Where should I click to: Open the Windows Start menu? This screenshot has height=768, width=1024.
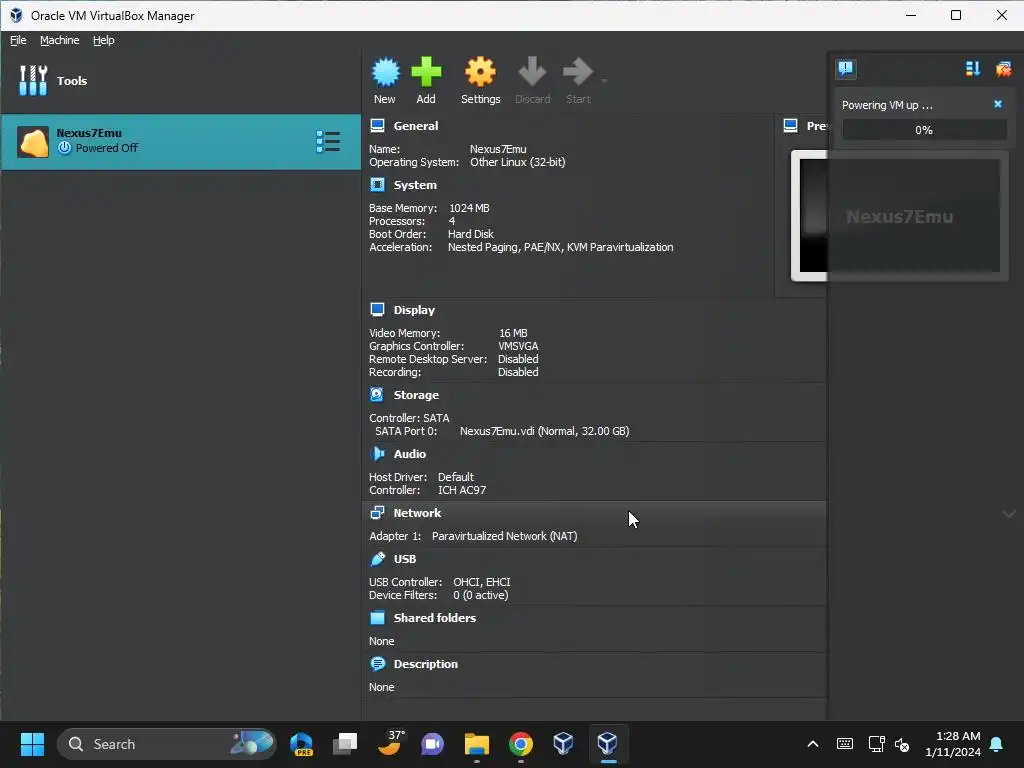[x=32, y=744]
